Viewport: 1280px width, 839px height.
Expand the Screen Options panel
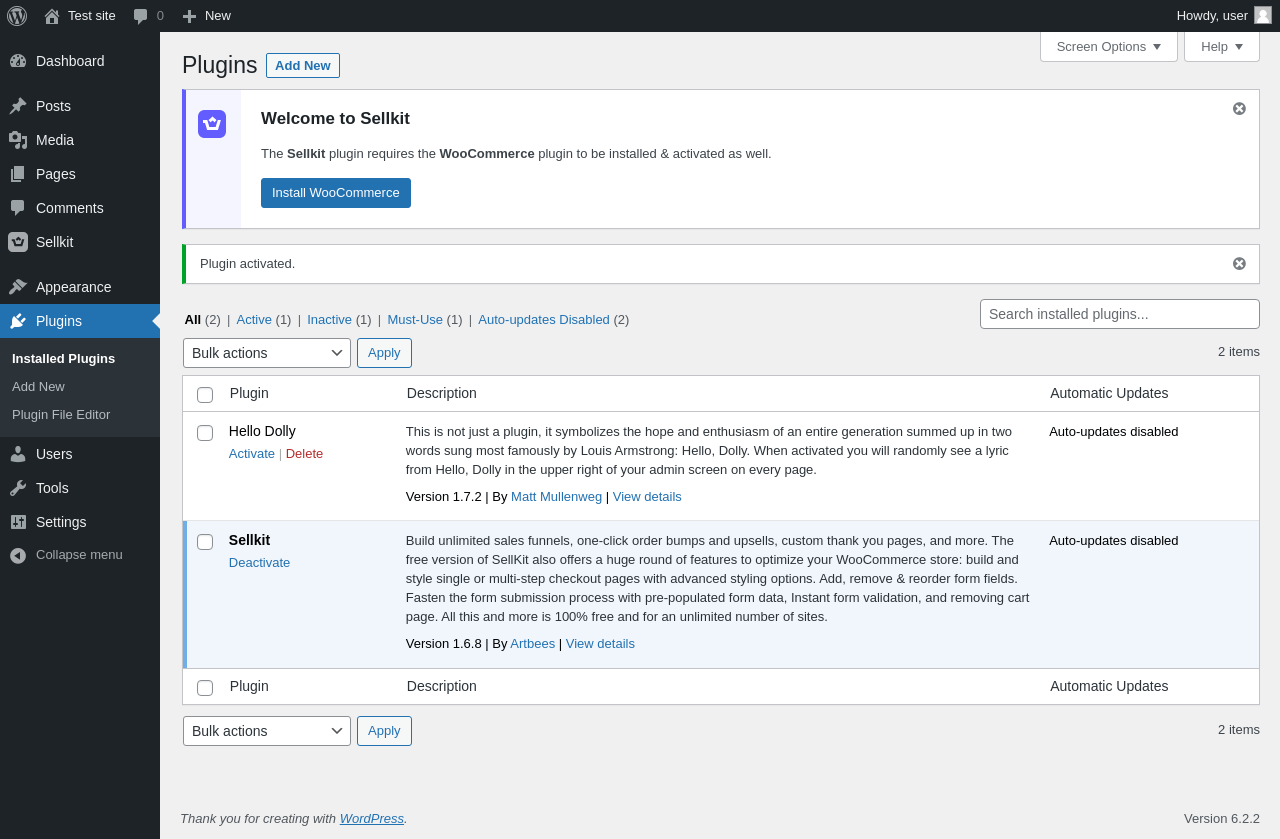(1108, 46)
